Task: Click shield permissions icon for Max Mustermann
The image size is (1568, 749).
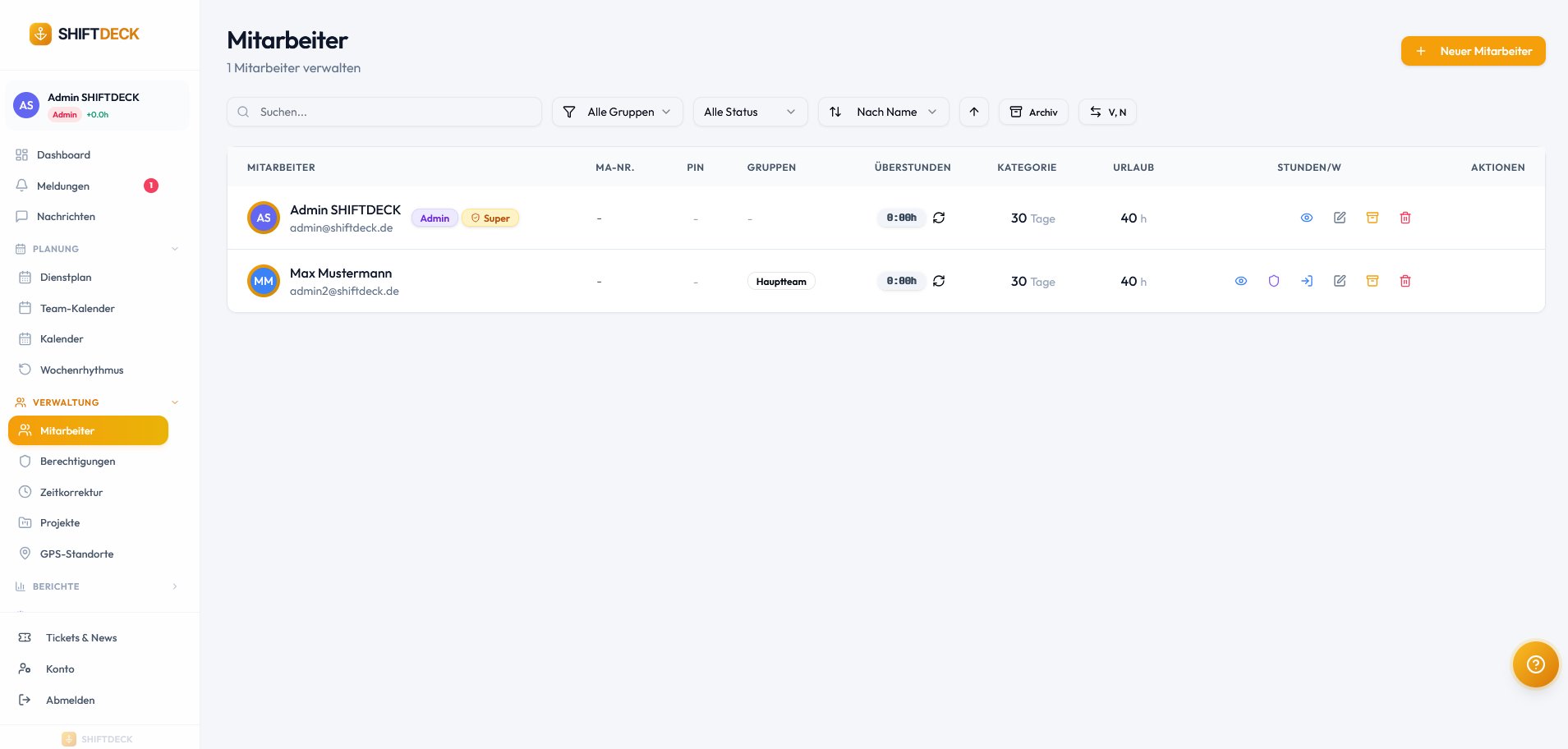Action: [x=1274, y=281]
